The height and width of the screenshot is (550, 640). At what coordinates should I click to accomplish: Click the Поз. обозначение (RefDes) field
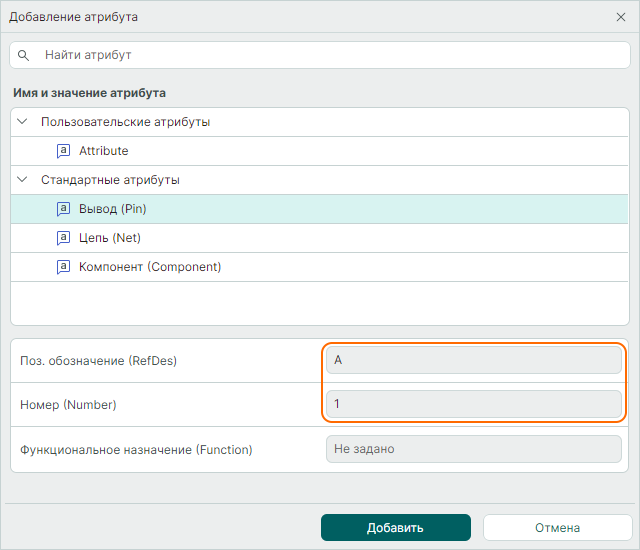[474, 360]
